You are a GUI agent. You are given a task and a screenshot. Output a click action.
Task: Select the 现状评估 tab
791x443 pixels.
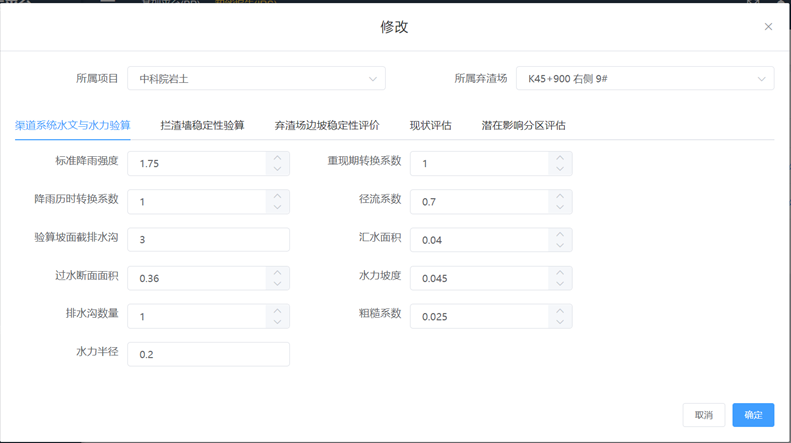[x=430, y=126]
